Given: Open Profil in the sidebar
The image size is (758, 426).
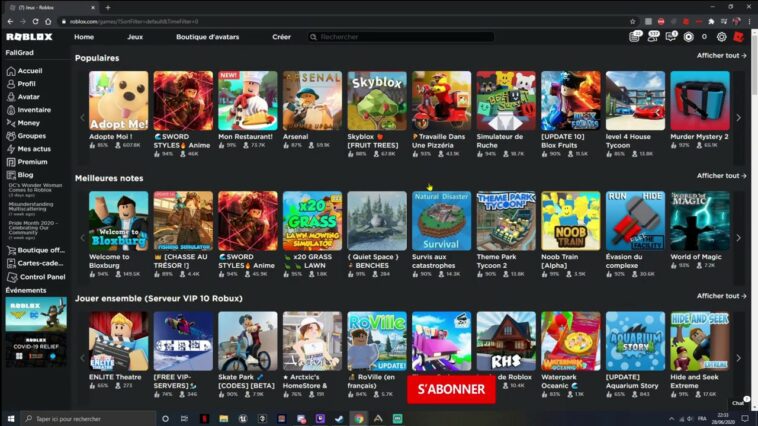Looking at the screenshot, I should click(21, 84).
